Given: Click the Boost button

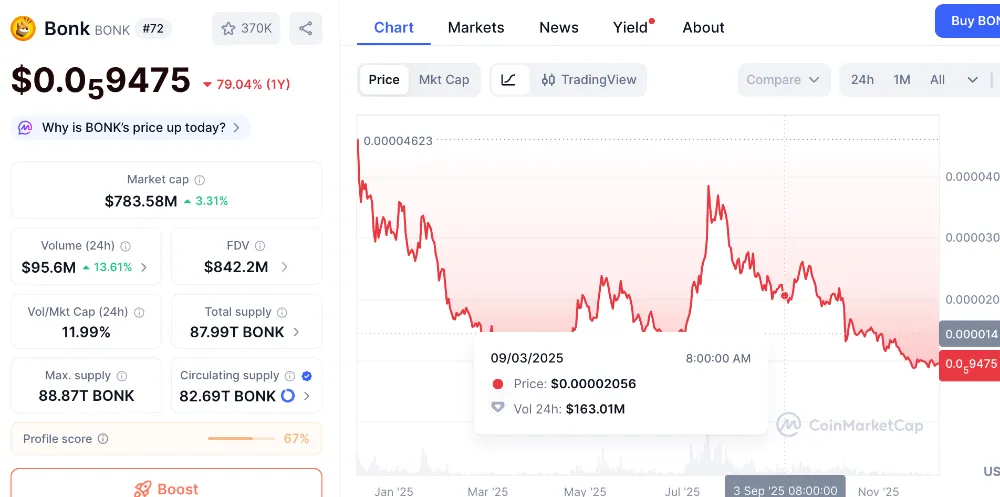Looking at the screenshot, I should click(166, 488).
